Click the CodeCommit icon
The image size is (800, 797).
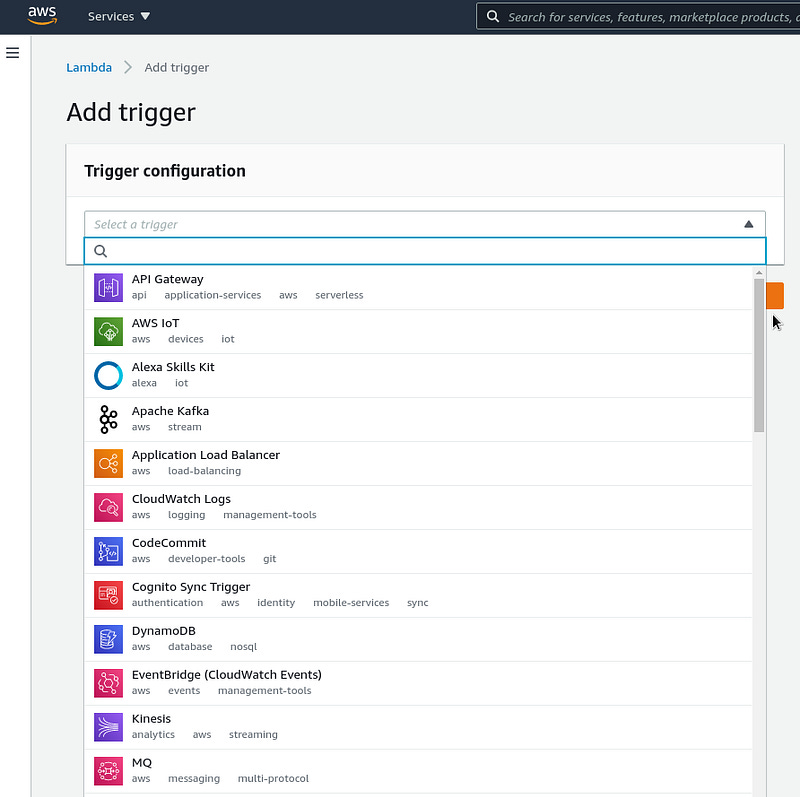(108, 551)
